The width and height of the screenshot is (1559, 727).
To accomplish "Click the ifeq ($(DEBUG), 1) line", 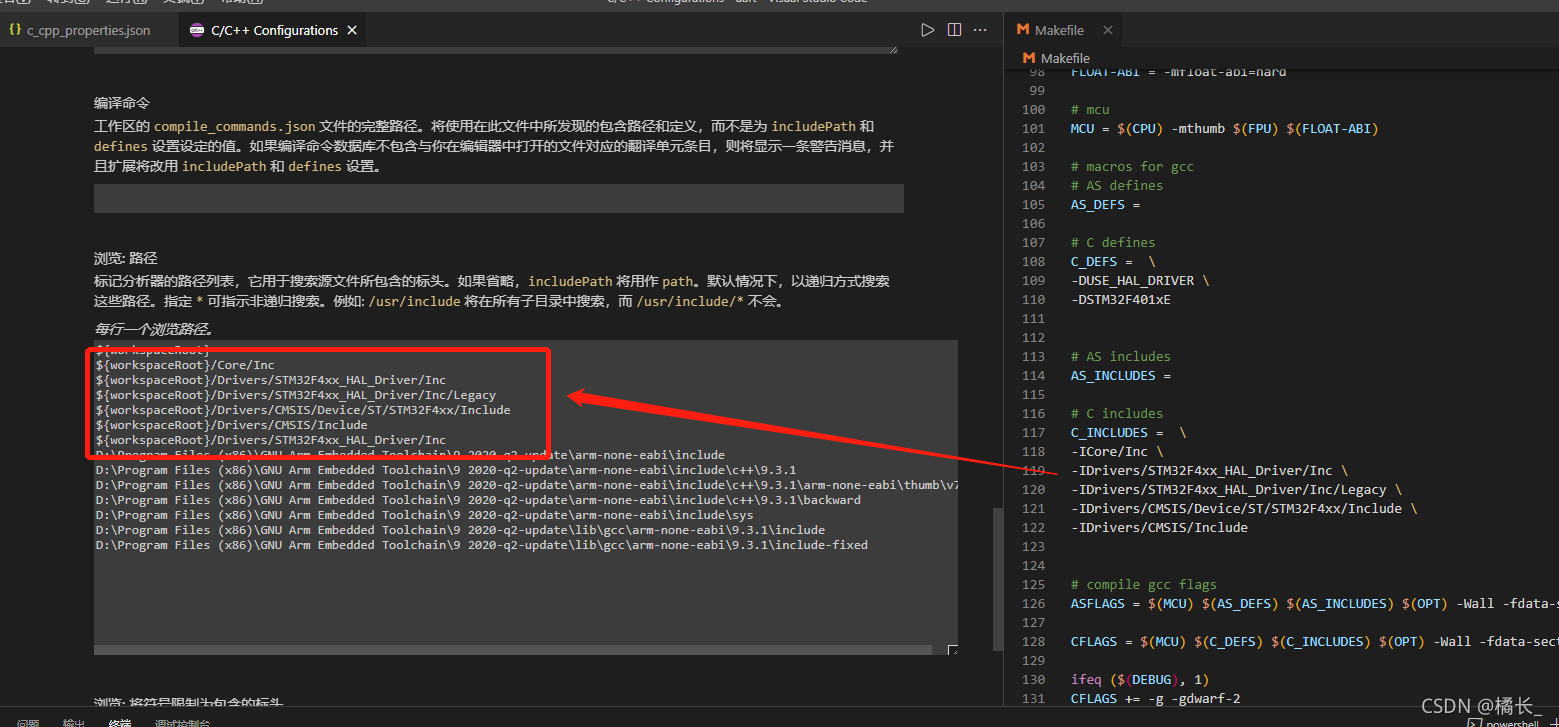I will 1139,679.
